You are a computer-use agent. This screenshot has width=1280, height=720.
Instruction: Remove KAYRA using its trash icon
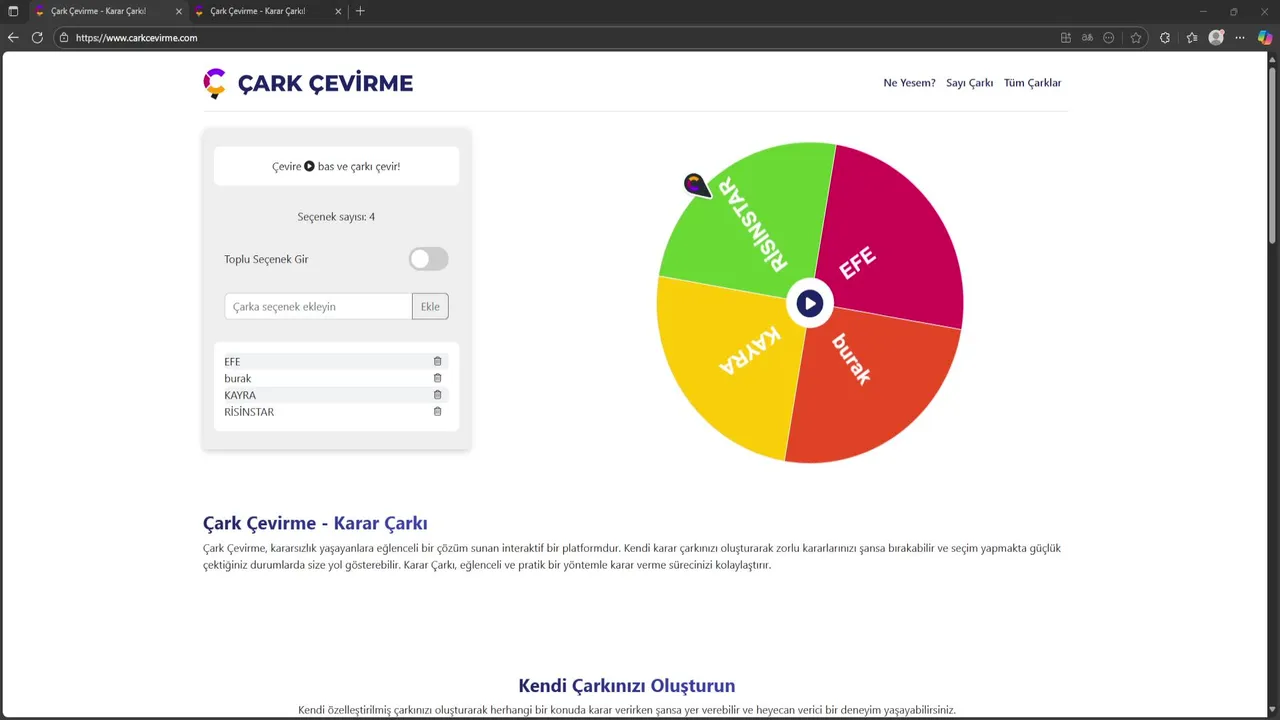(437, 395)
